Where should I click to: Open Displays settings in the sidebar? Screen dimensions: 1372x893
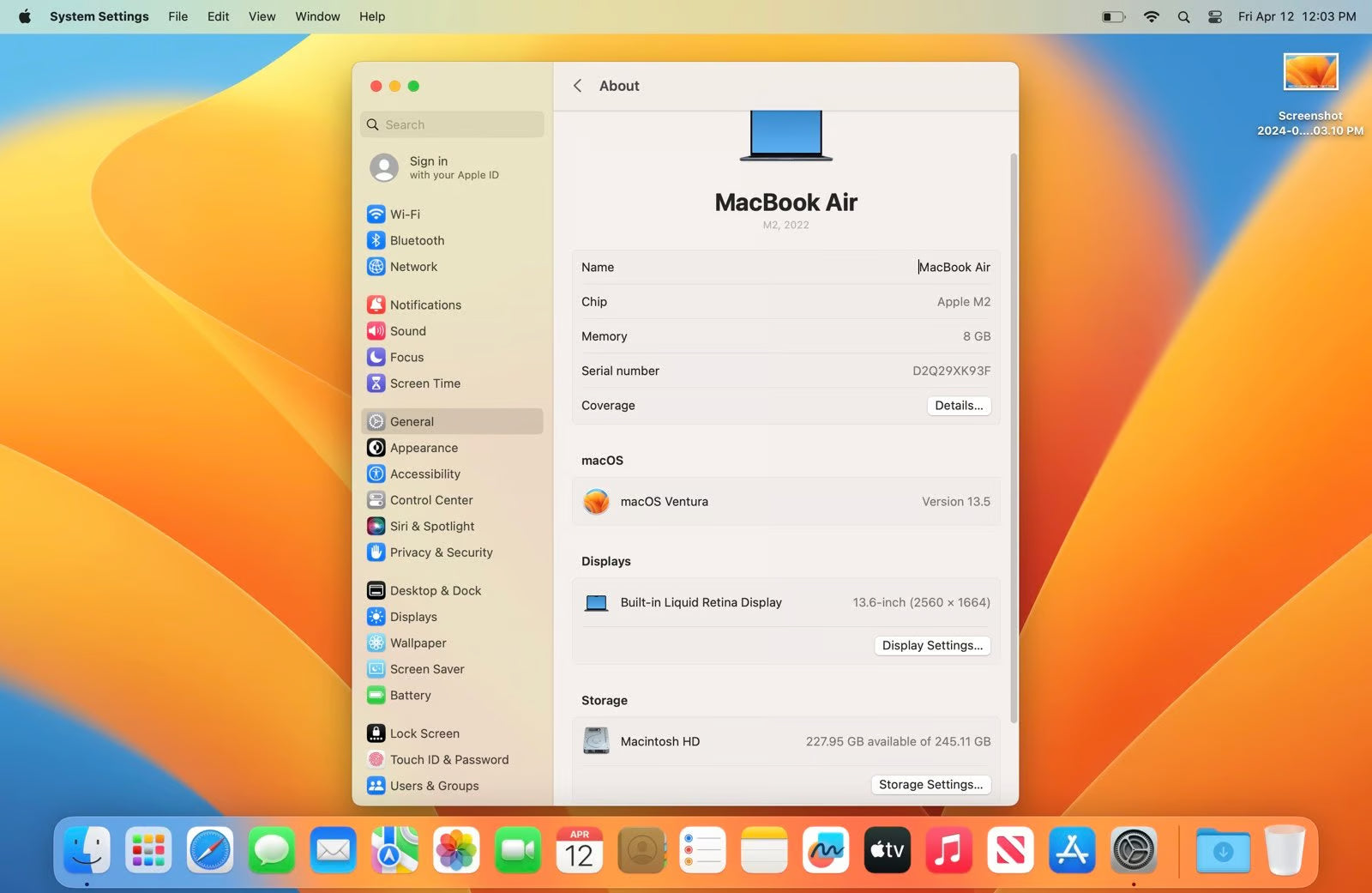click(x=414, y=616)
